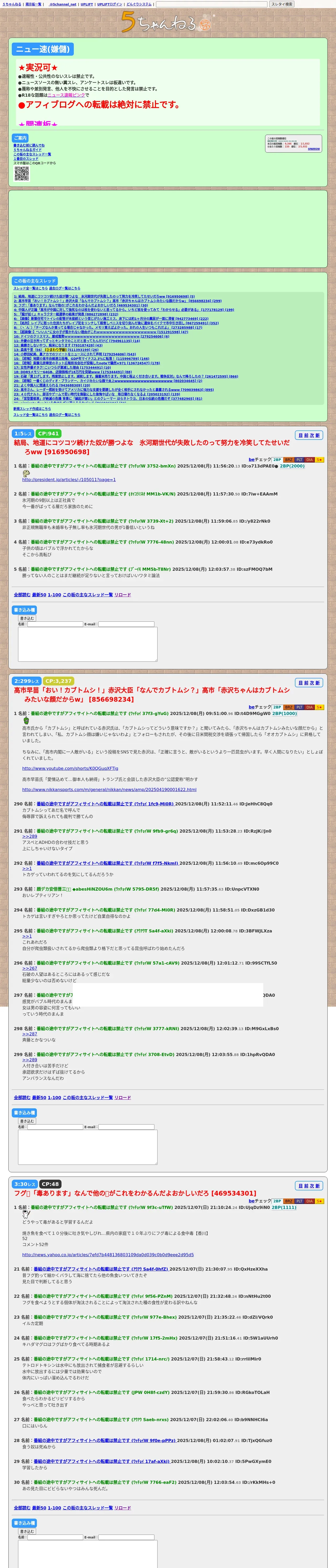Click the DIA badge in the 高市早苗 thread

pyautogui.click(x=310, y=707)
